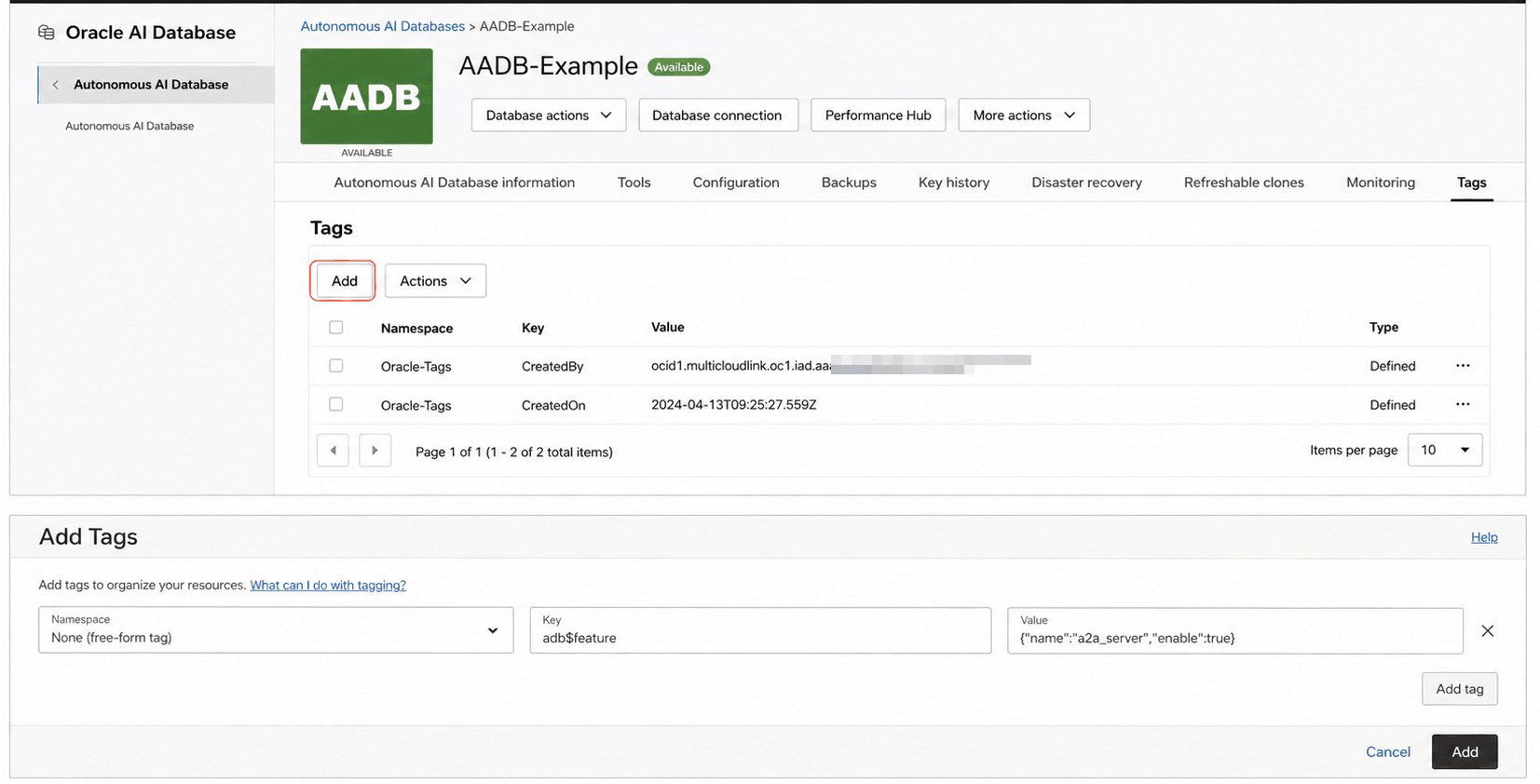Remove the adb$feature tag row
This screenshot has width=1540, height=784.
[x=1487, y=630]
